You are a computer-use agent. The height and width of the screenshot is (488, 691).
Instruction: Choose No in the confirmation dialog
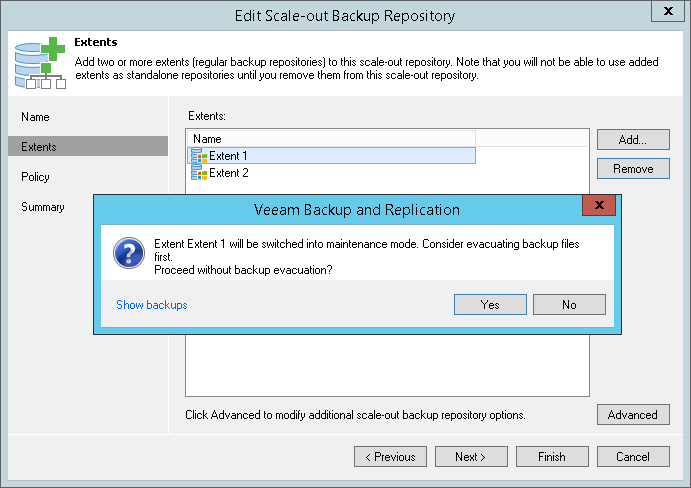[569, 305]
